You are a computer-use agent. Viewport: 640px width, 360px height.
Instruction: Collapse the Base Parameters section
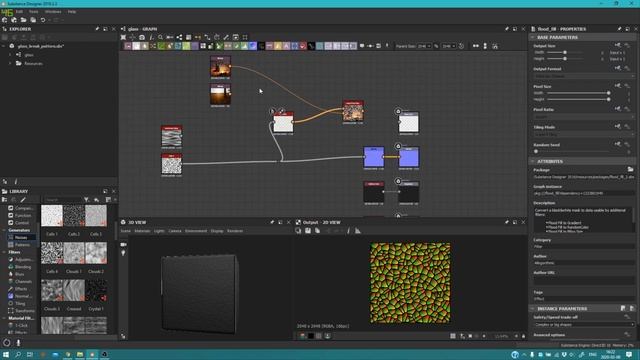(x=532, y=37)
